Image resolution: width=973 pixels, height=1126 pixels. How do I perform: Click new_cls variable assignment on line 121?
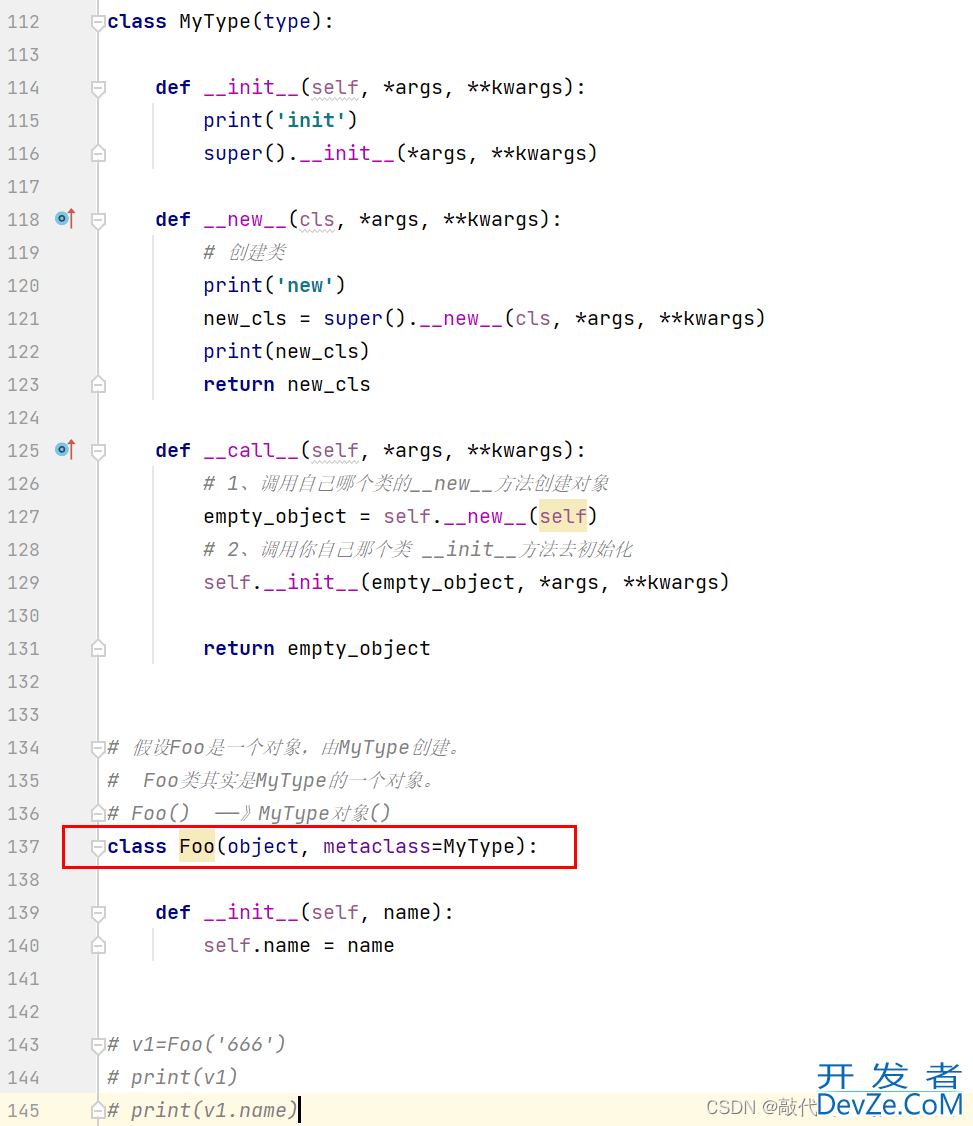pos(245,319)
